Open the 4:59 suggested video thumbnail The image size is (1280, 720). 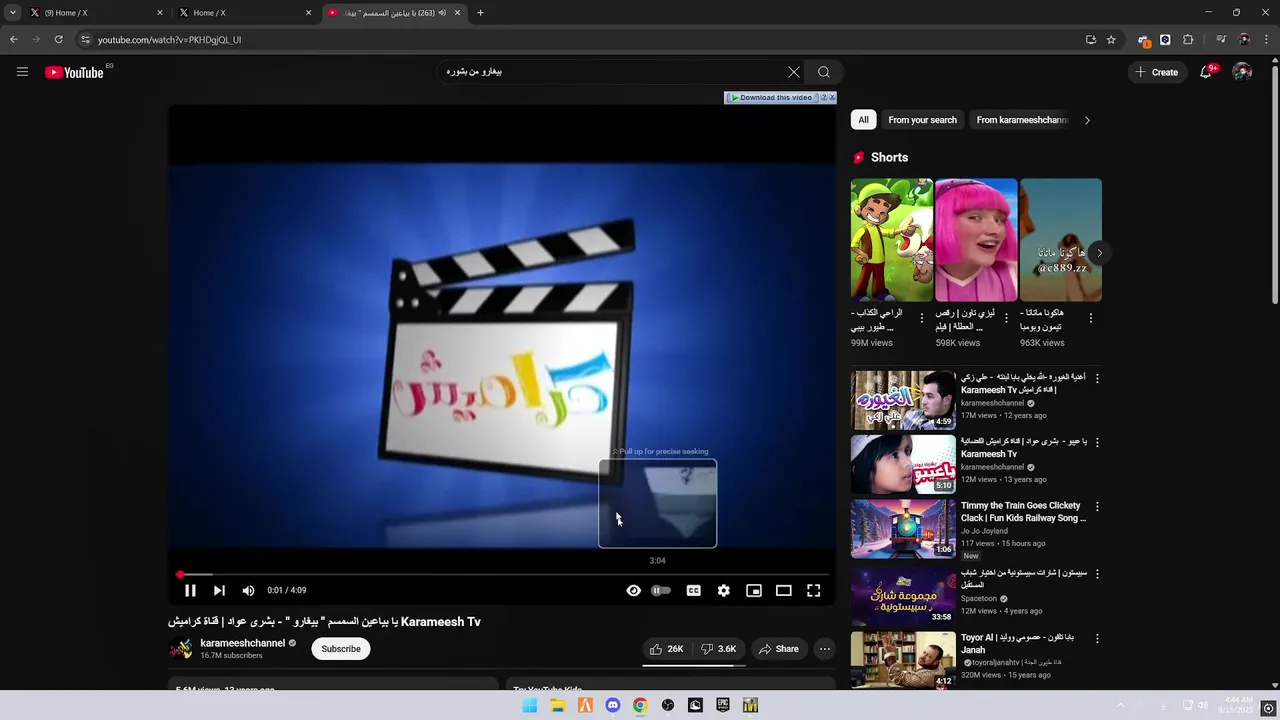[903, 400]
